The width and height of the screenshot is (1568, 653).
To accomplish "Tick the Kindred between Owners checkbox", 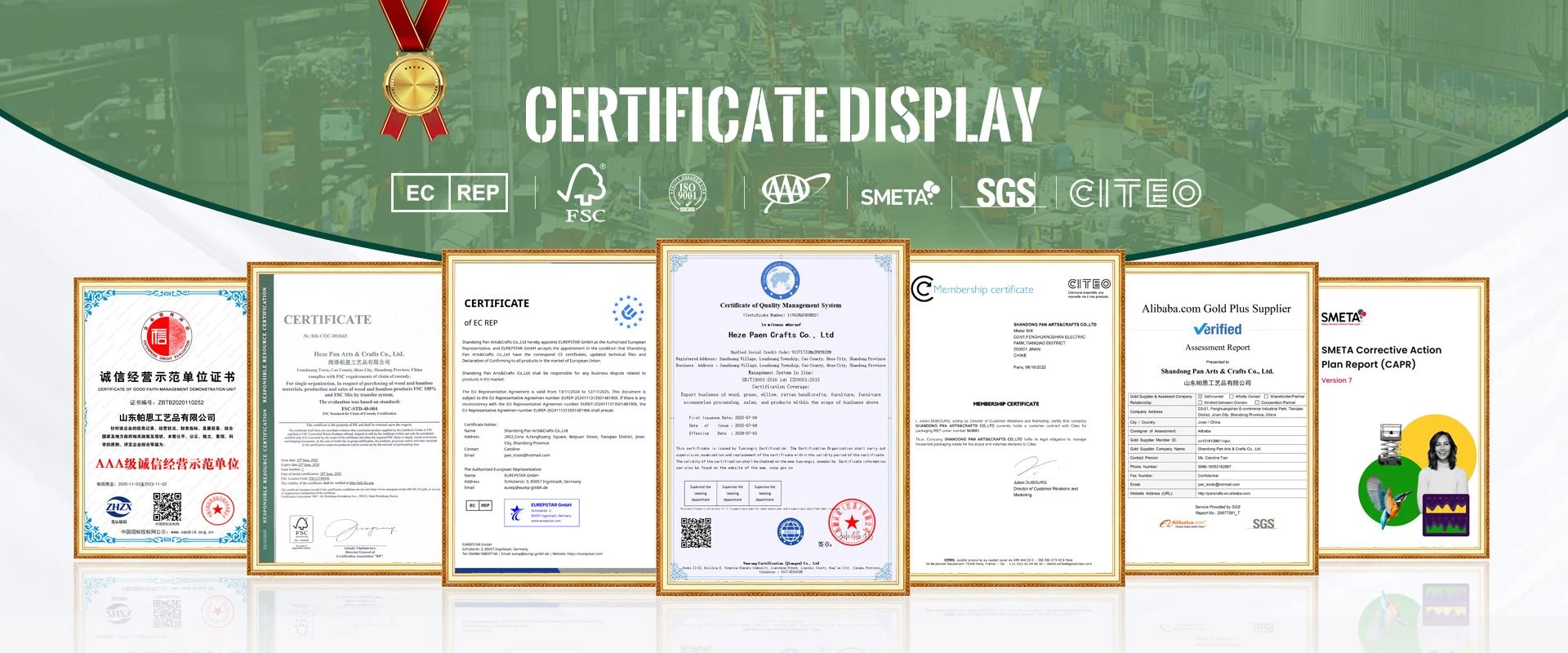I will [x=1200, y=402].
